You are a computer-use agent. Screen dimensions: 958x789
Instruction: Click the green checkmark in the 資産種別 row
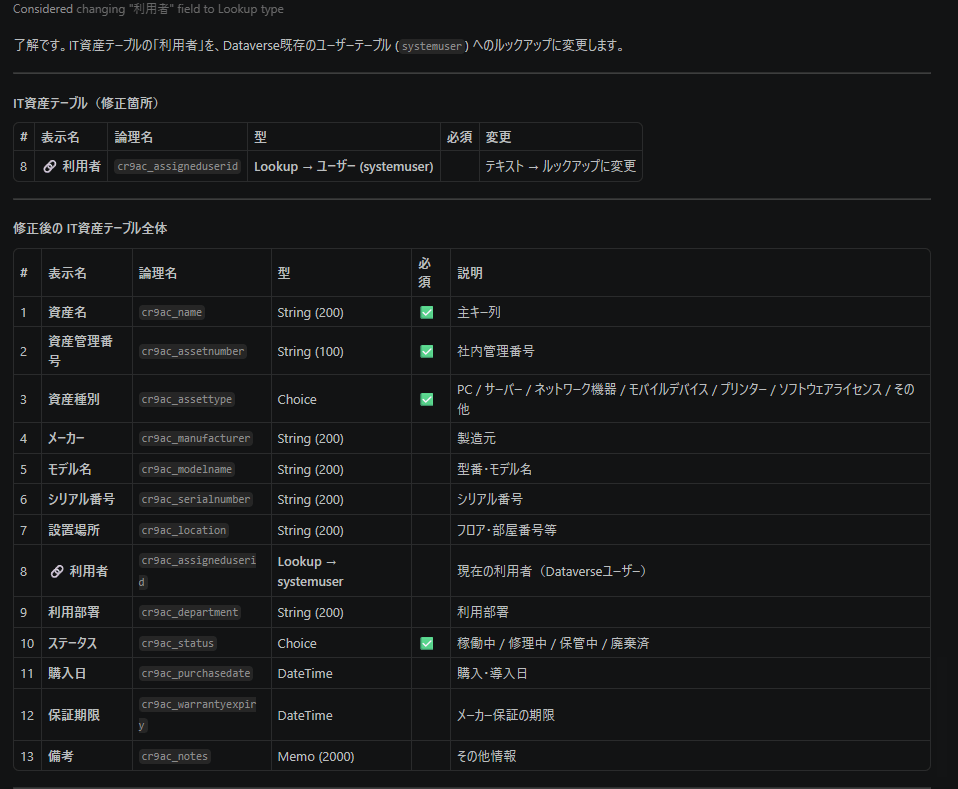point(427,399)
